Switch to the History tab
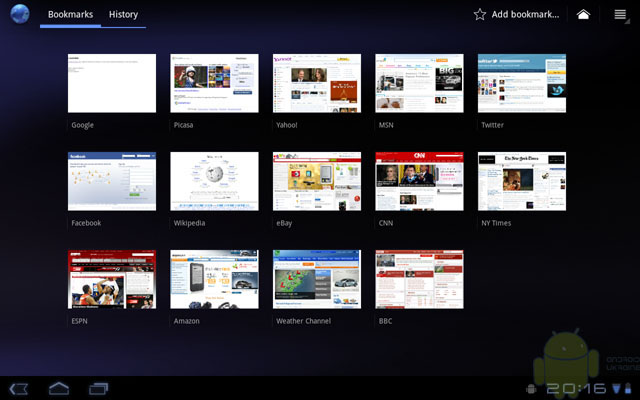This screenshot has width=640, height=400. [x=123, y=14]
